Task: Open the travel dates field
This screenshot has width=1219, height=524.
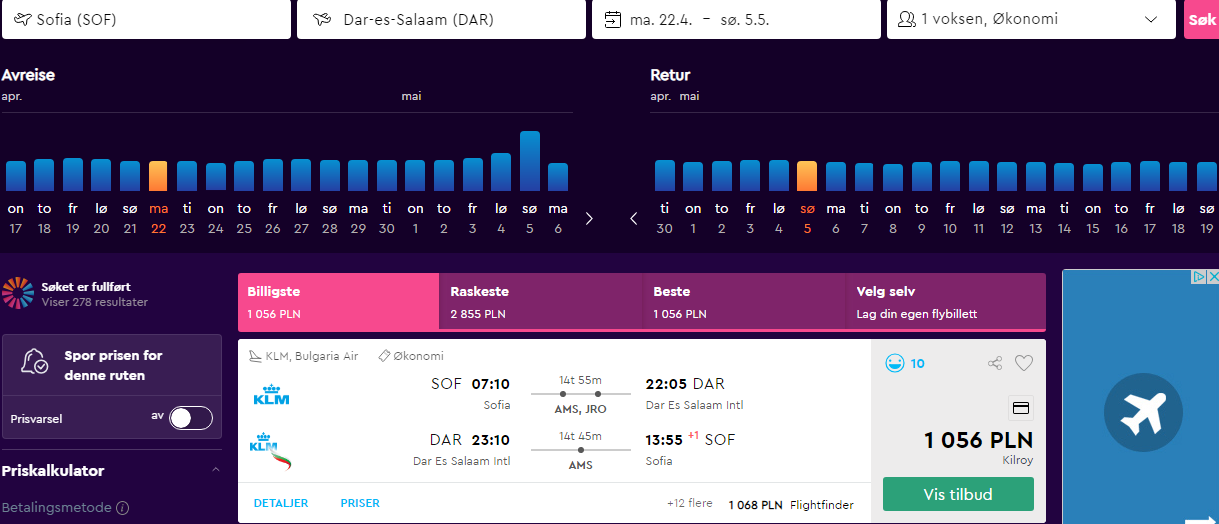Action: [736, 19]
